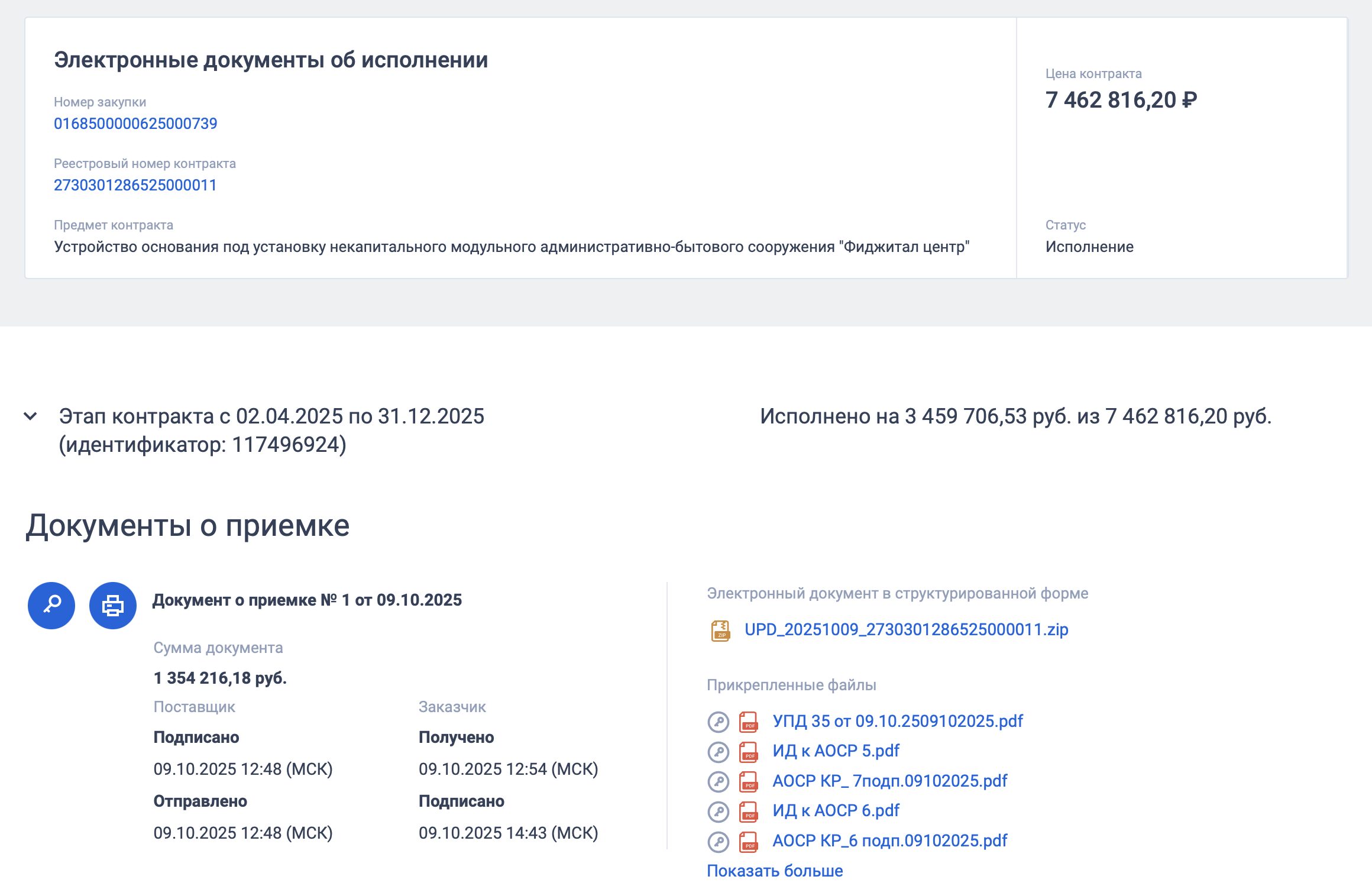Click signature icon beside ИД к АОСР 6.pdf
The image size is (1372, 886).
719,811
